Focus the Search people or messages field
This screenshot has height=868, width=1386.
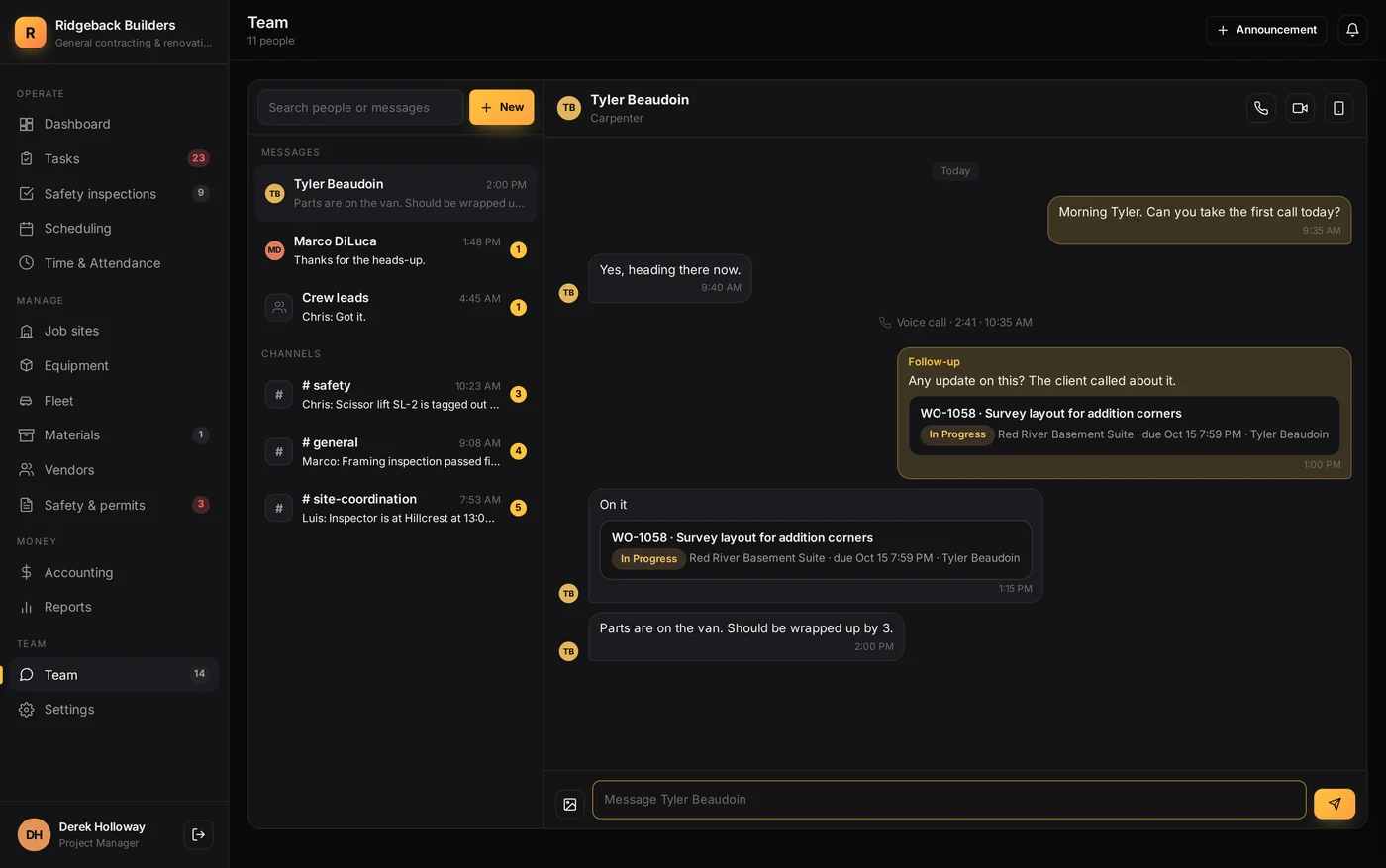[x=360, y=107]
